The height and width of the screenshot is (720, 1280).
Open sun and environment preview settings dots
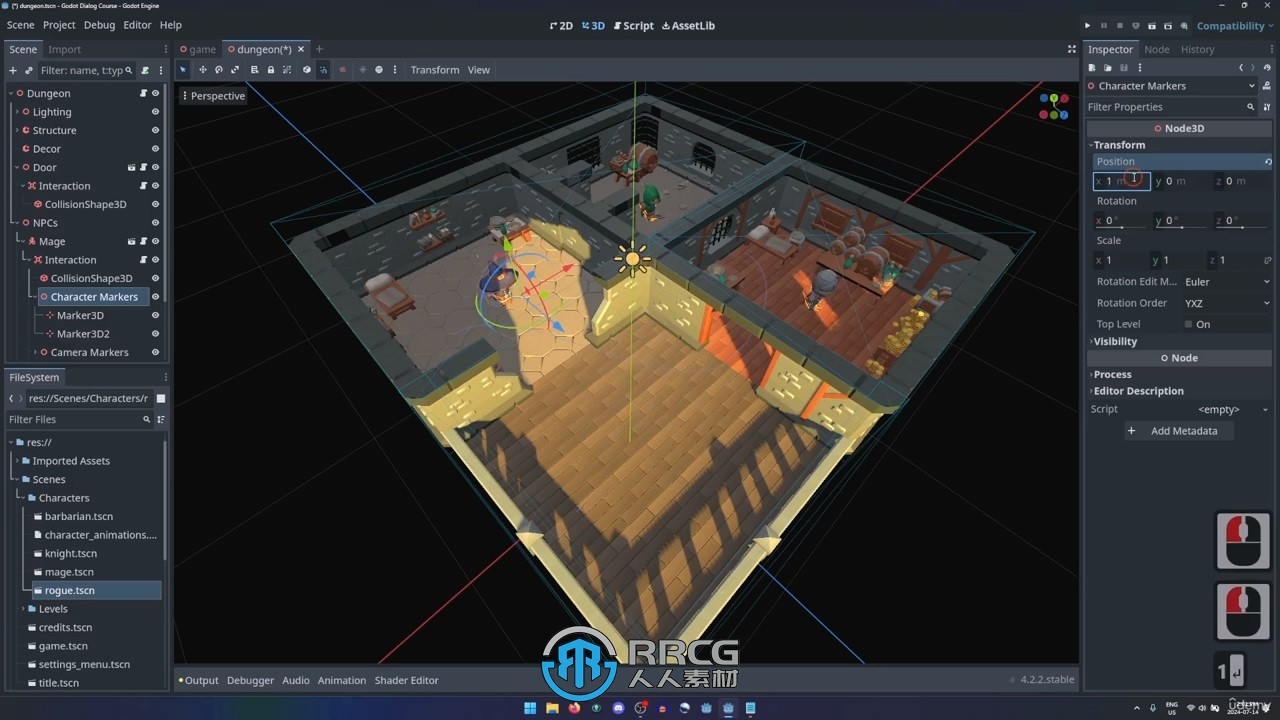click(x=395, y=70)
